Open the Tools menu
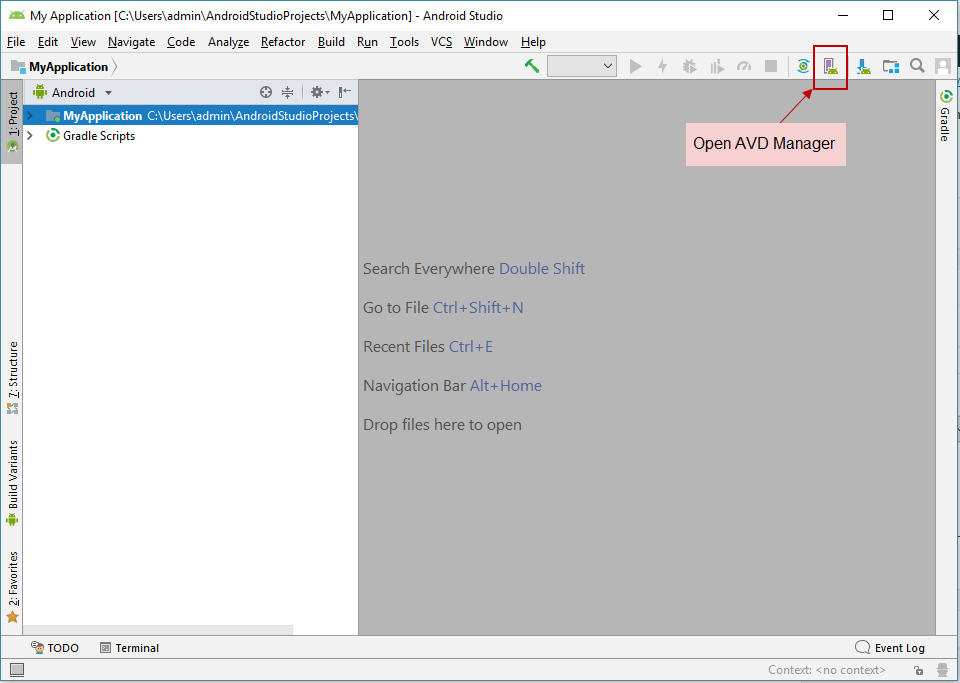The image size is (960, 683). (x=405, y=42)
